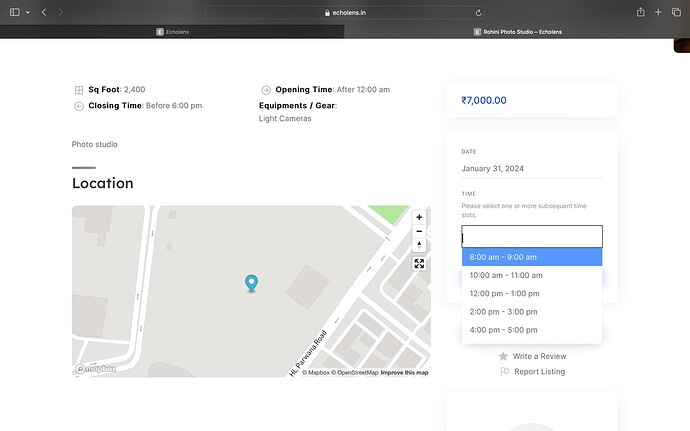
Task: Click the Light Cameras equipment text
Action: tap(285, 118)
